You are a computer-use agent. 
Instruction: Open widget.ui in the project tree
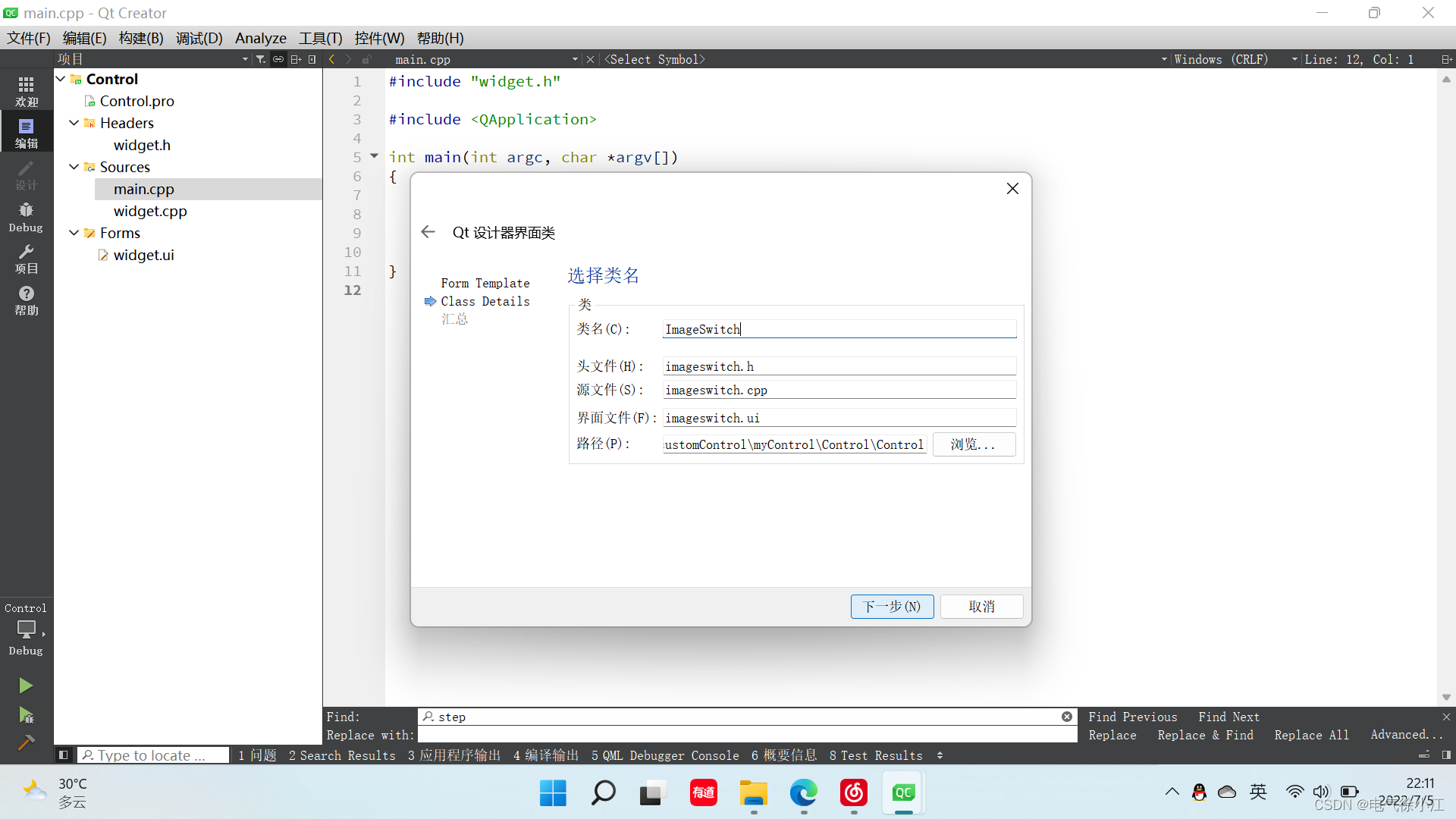(x=143, y=255)
